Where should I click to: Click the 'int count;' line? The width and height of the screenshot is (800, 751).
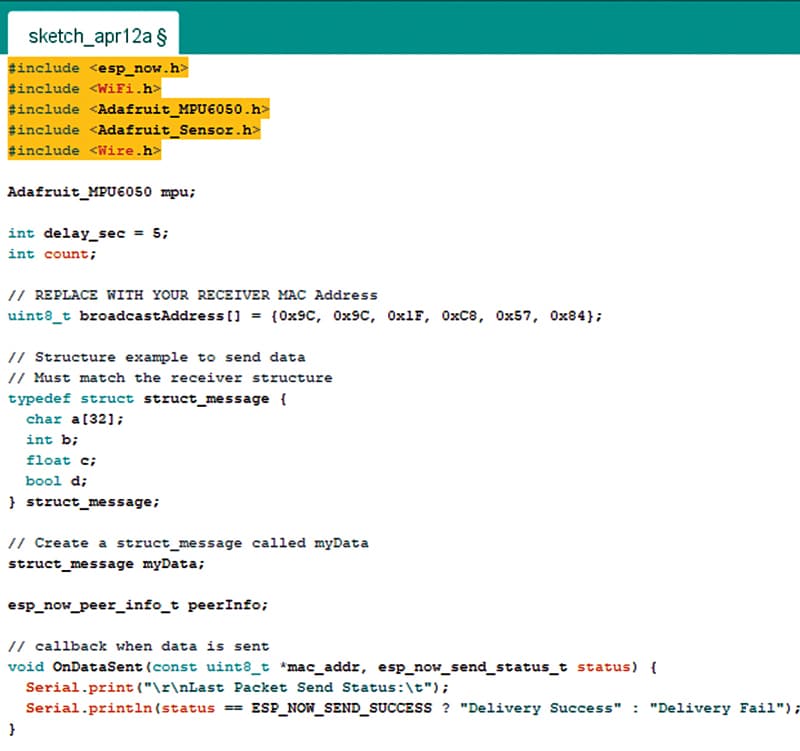point(52,254)
